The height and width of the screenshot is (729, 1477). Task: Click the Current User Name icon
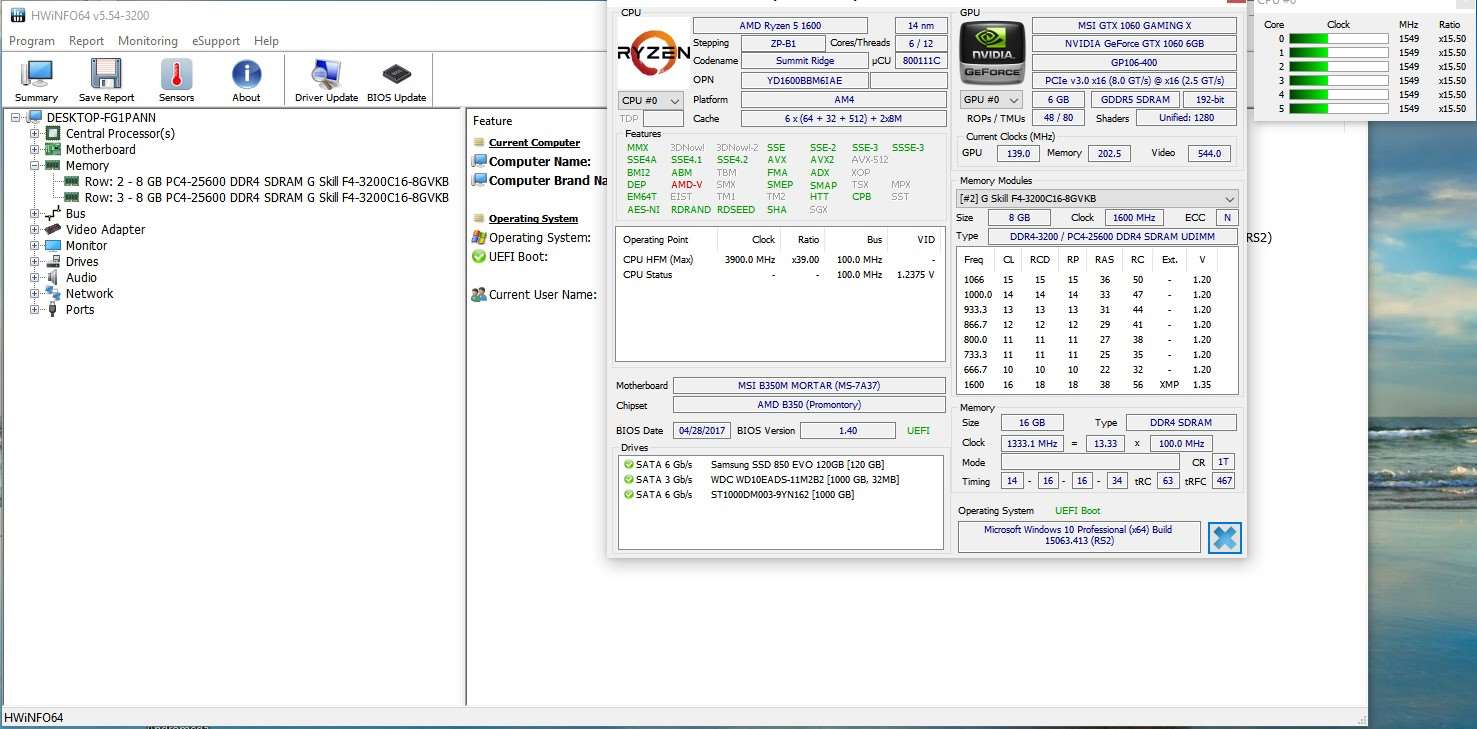479,294
